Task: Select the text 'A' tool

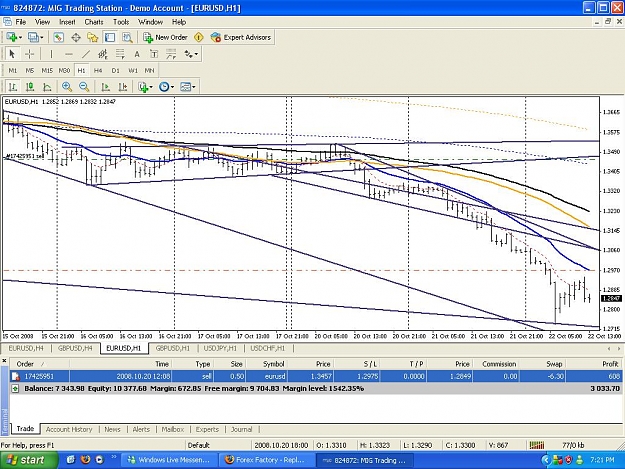Action: (x=137, y=54)
